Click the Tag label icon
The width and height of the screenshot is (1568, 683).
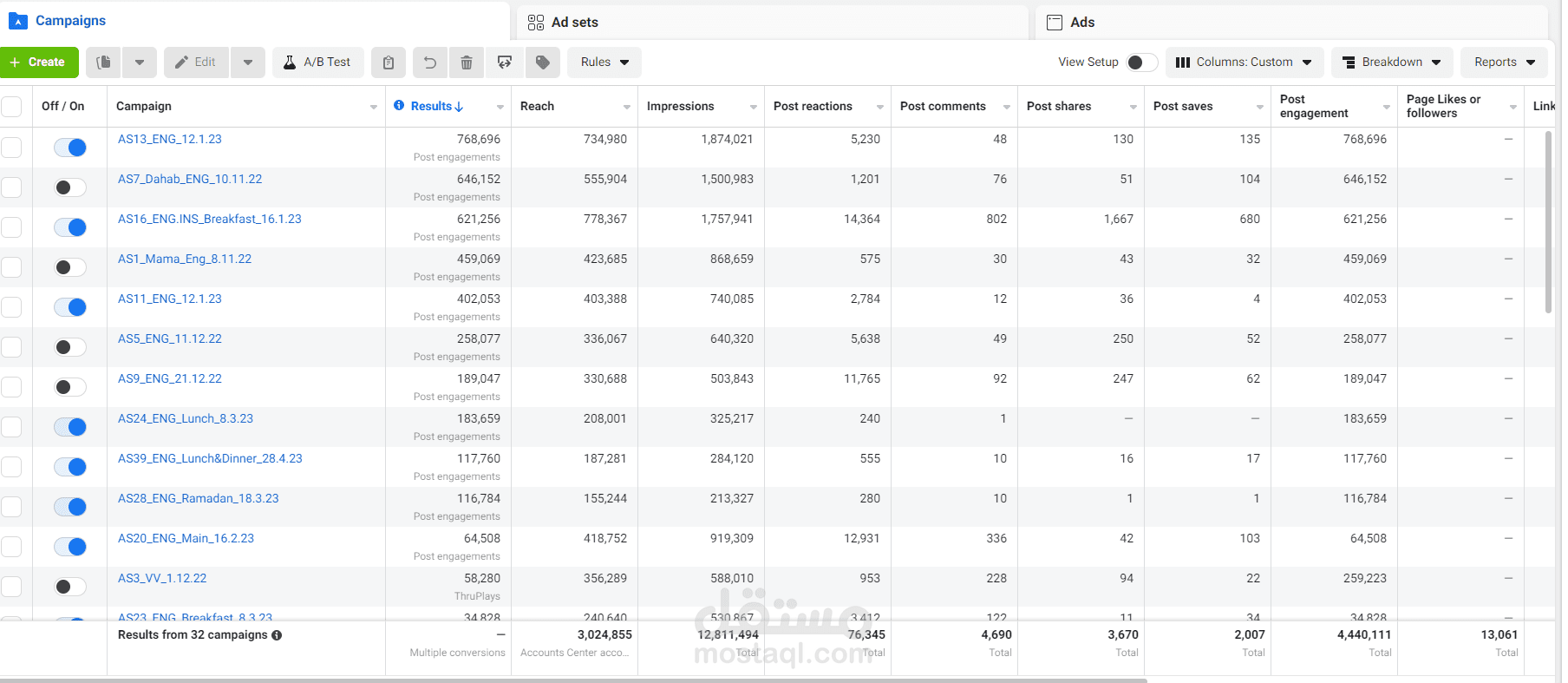[543, 62]
